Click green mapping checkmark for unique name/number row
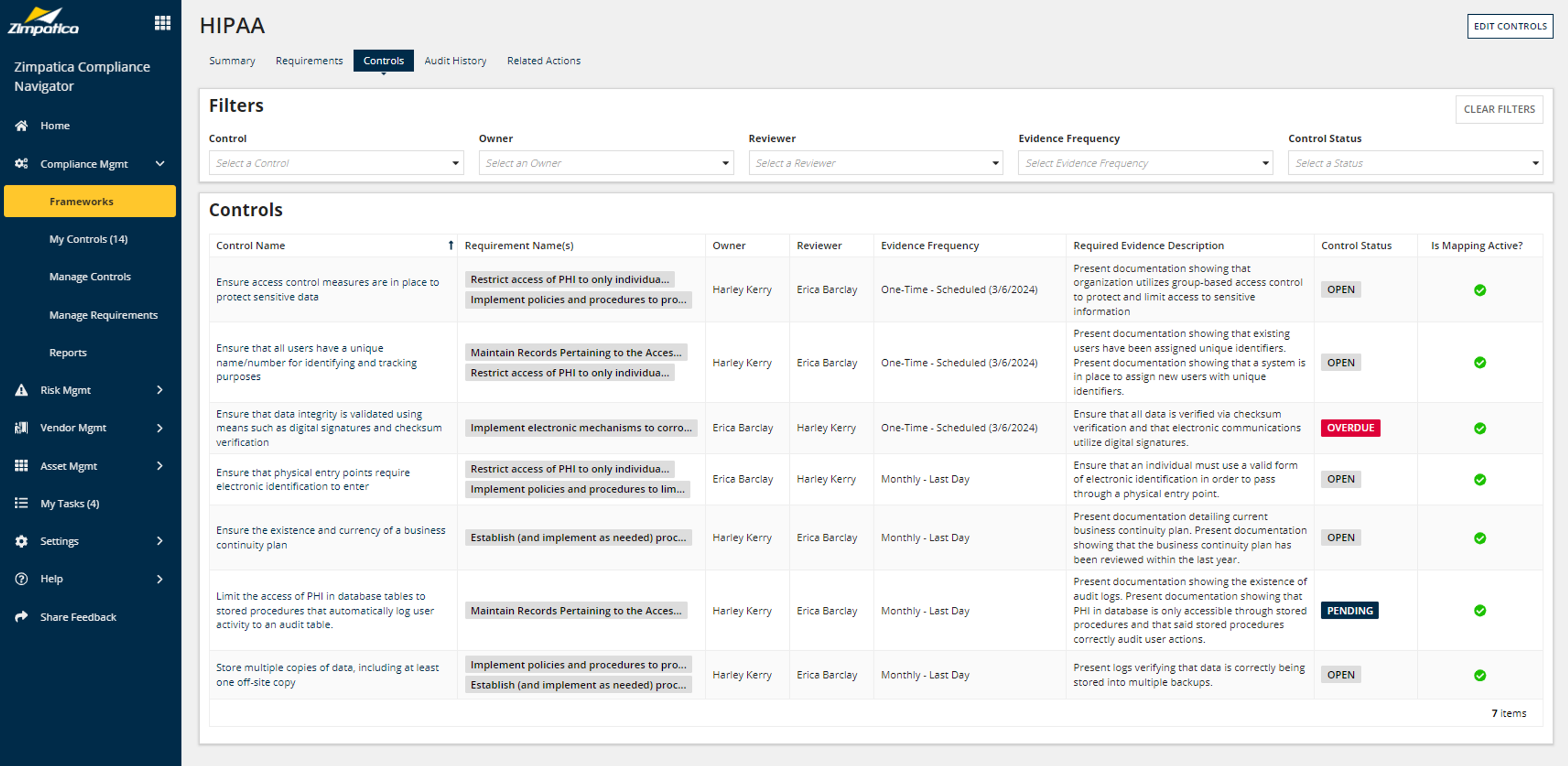Viewport: 1568px width, 766px height. point(1480,362)
